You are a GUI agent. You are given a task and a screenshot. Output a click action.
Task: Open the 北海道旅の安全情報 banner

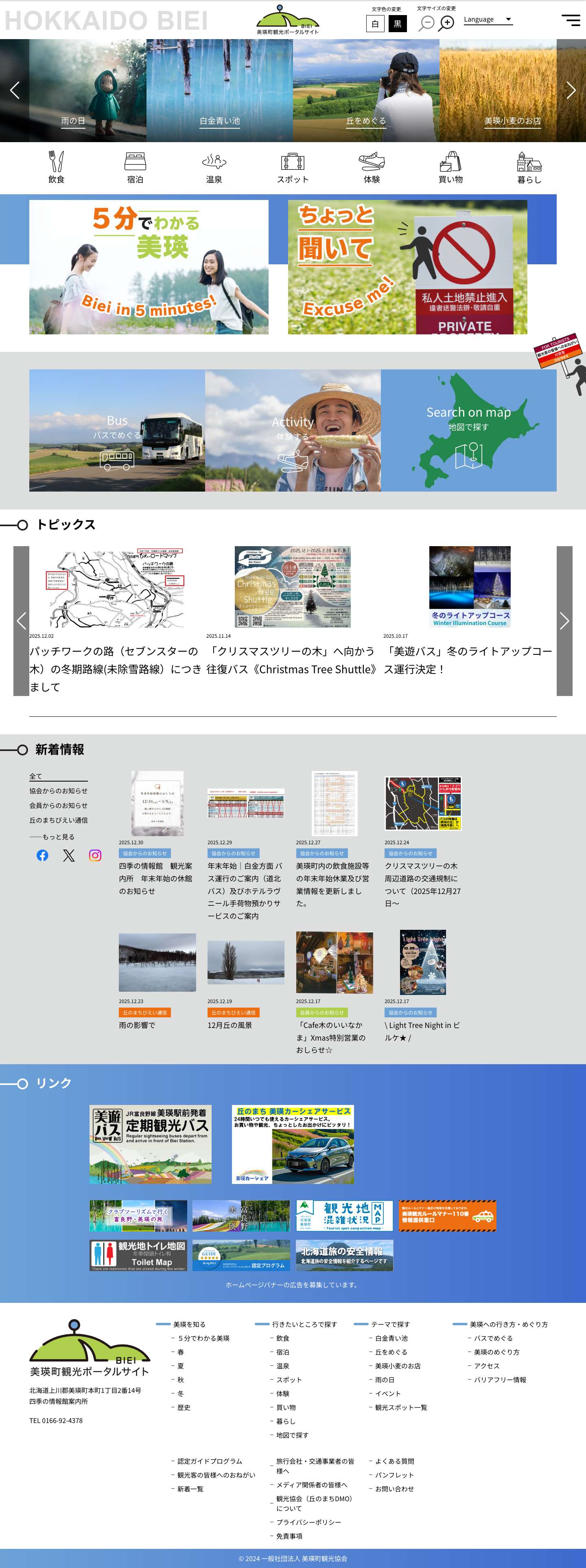344,1255
